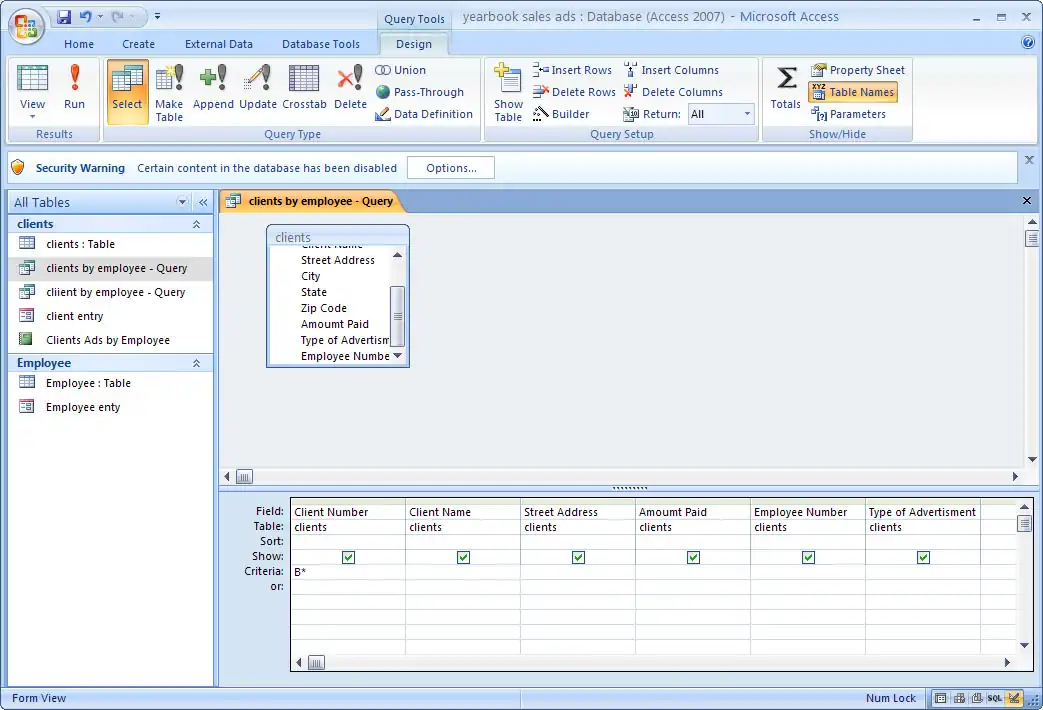Open the Return value dropdown

747,114
